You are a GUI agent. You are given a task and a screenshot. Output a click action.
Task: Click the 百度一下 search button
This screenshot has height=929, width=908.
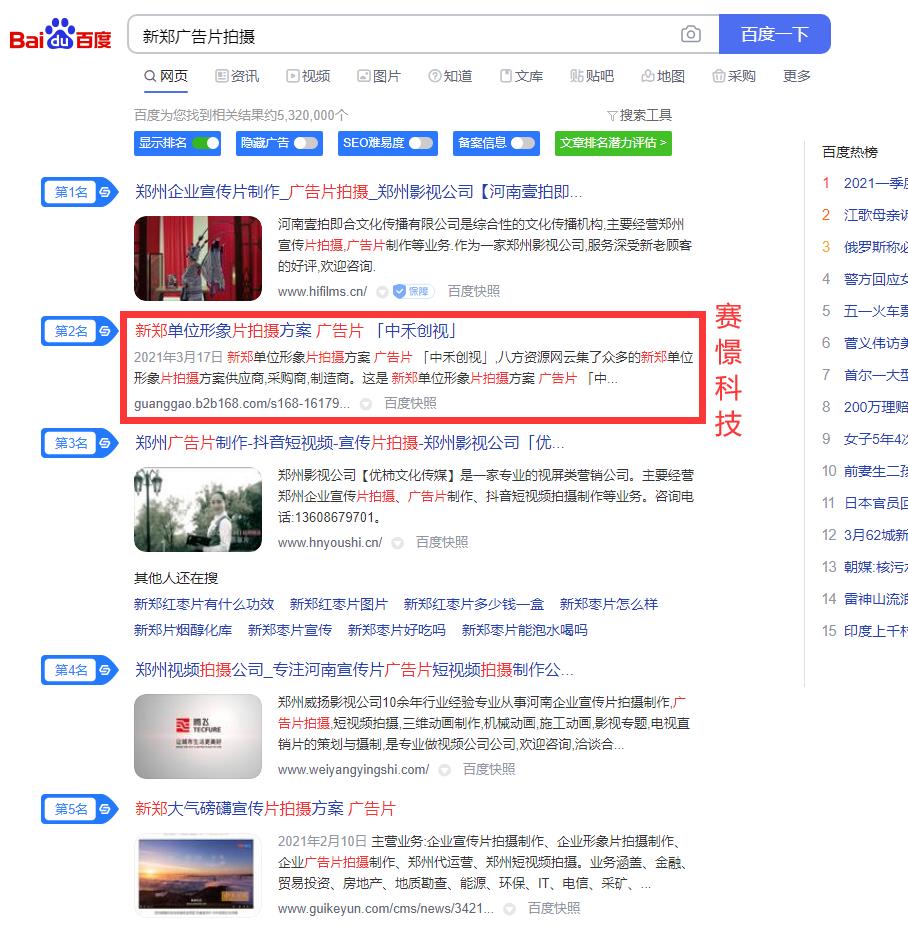click(x=775, y=34)
